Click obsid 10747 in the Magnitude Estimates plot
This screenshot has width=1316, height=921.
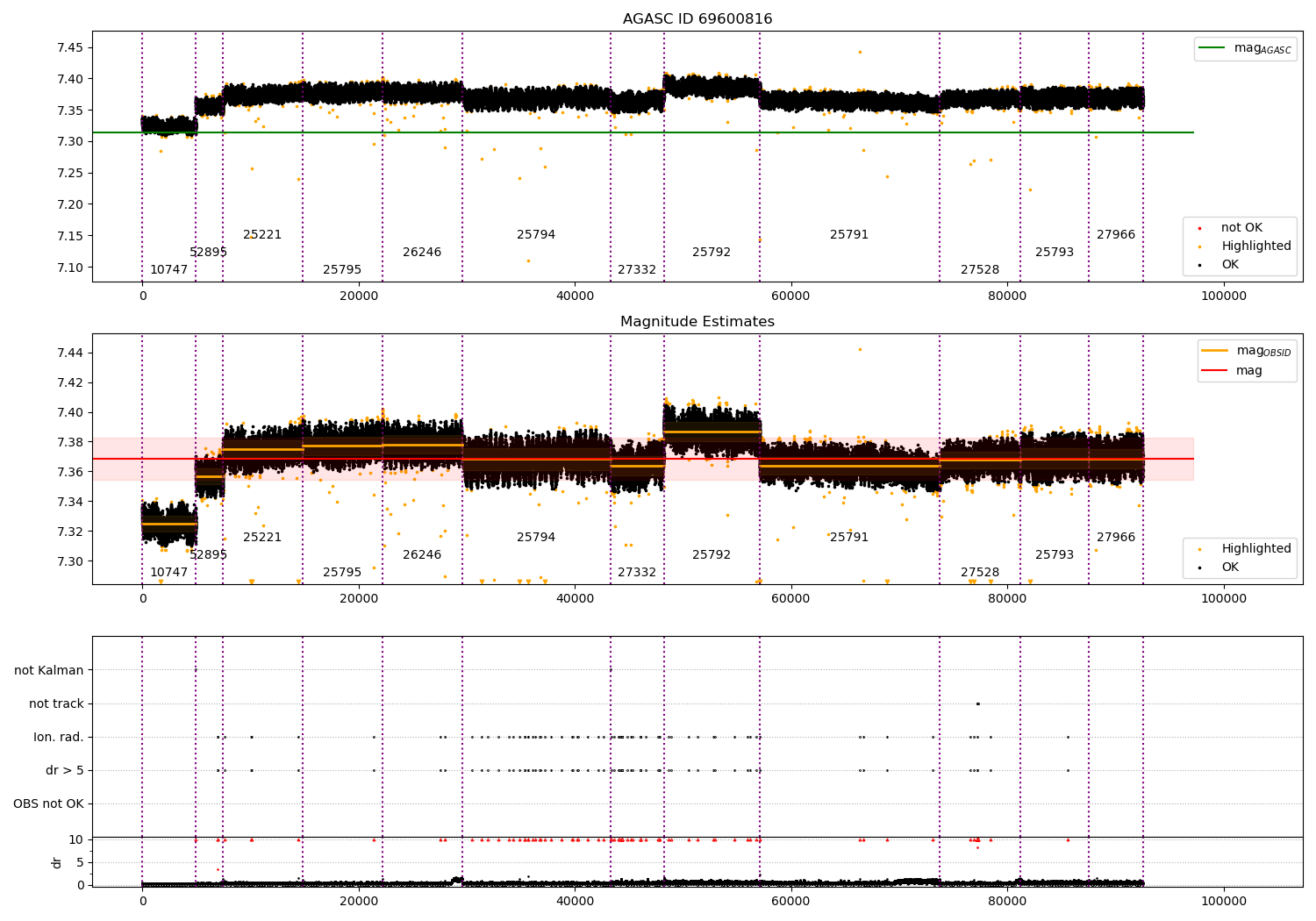[x=168, y=573]
